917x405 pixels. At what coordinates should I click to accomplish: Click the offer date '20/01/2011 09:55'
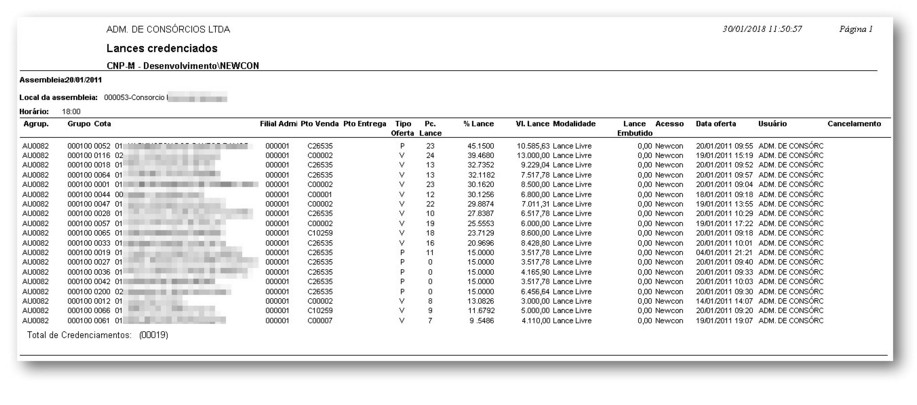tap(723, 146)
